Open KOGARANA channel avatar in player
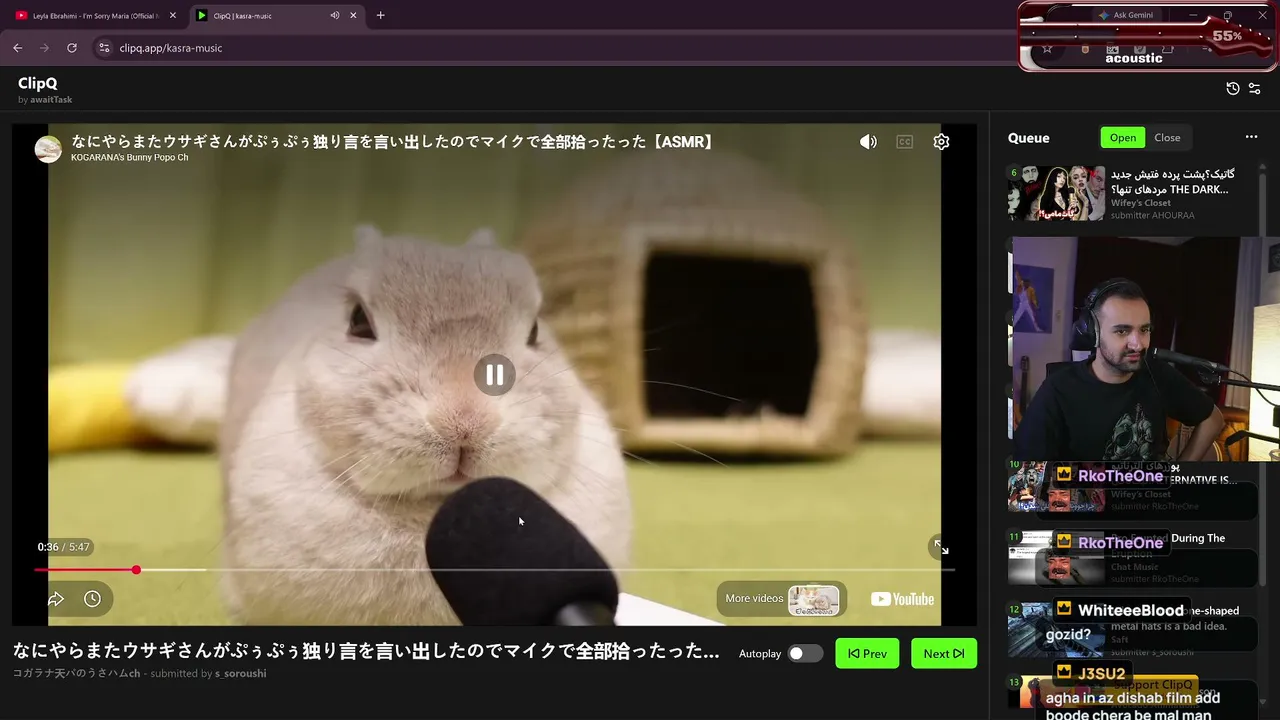Viewport: 1280px width, 720px height. [48, 149]
